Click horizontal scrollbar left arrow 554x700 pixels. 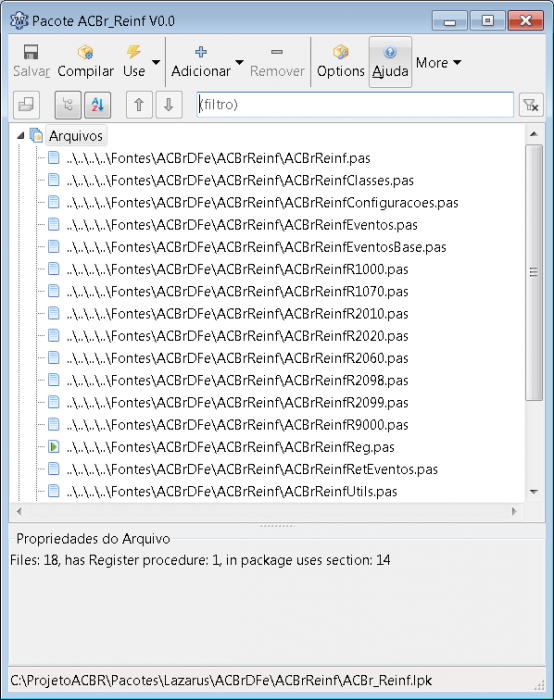(x=19, y=511)
